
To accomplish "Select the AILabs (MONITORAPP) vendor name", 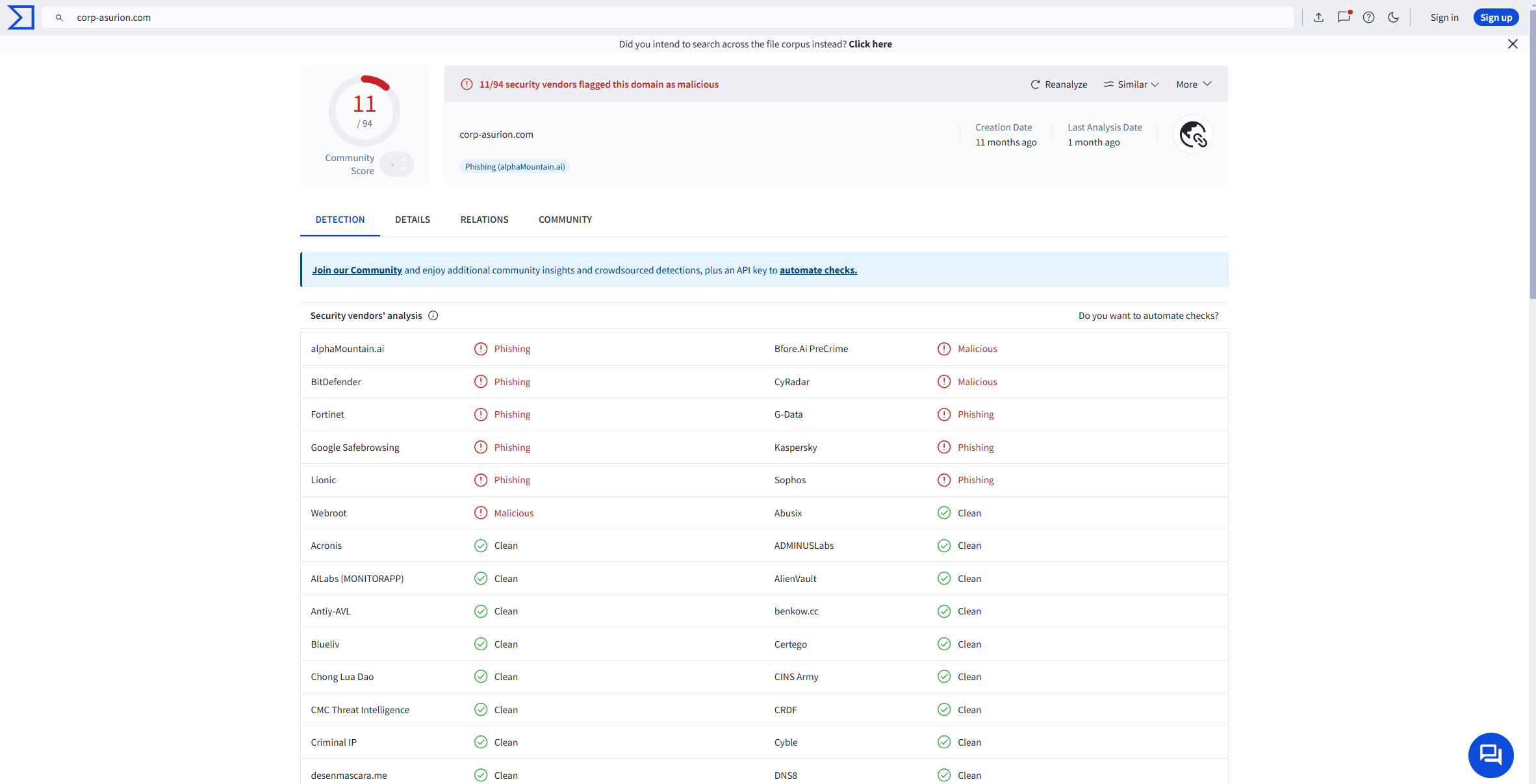I will point(357,579).
